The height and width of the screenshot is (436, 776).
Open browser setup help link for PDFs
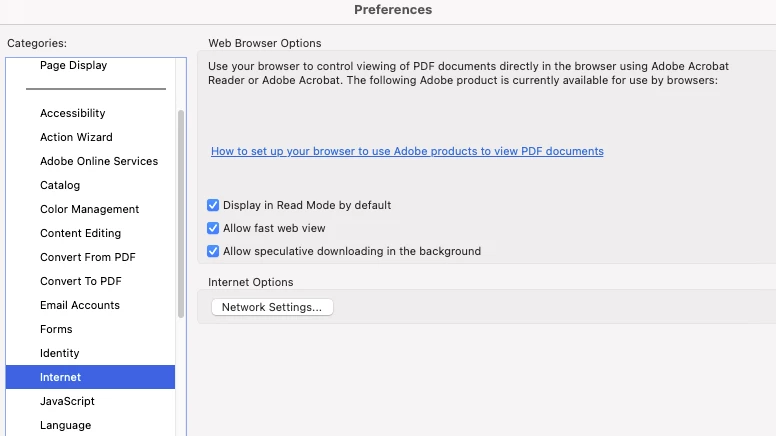[x=407, y=152]
